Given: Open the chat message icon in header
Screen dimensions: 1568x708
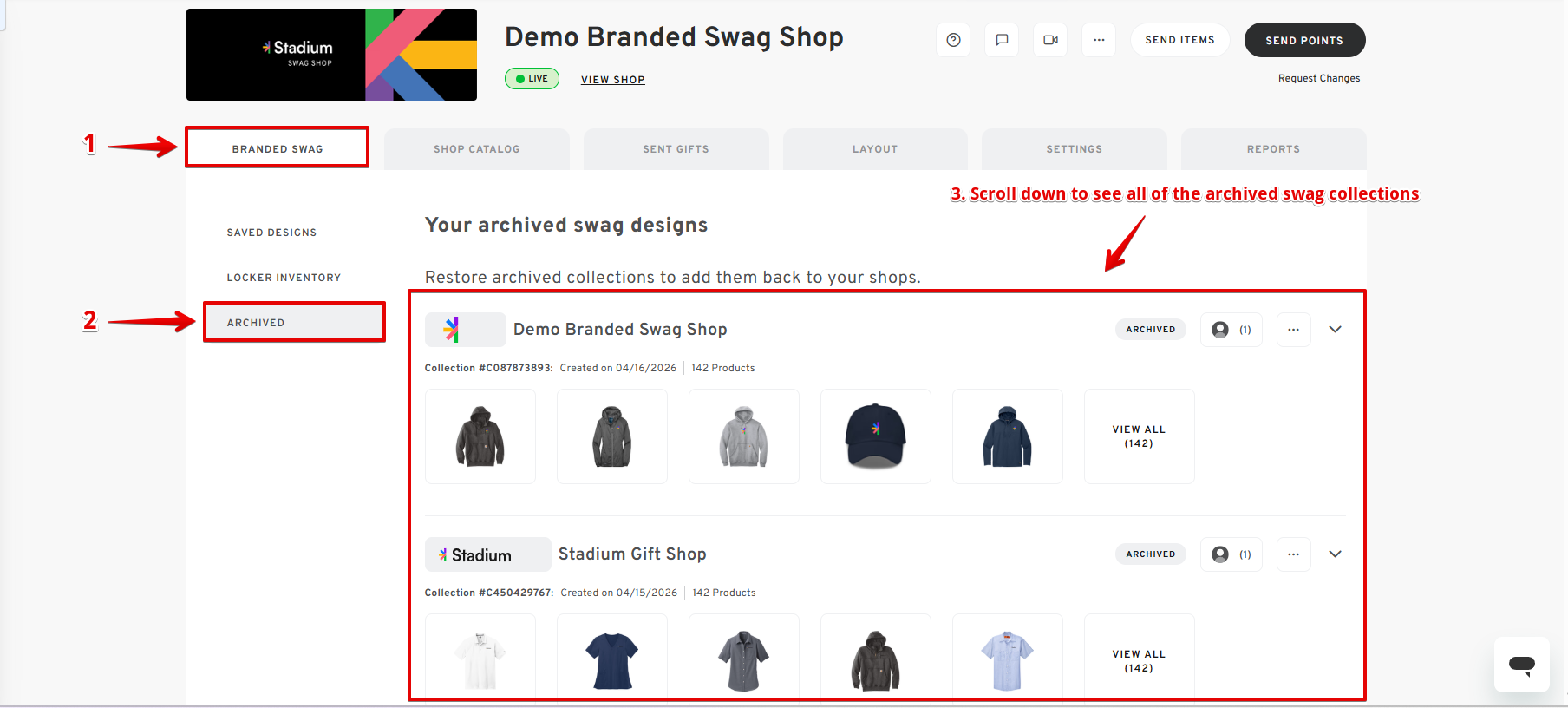Looking at the screenshot, I should [x=1002, y=40].
